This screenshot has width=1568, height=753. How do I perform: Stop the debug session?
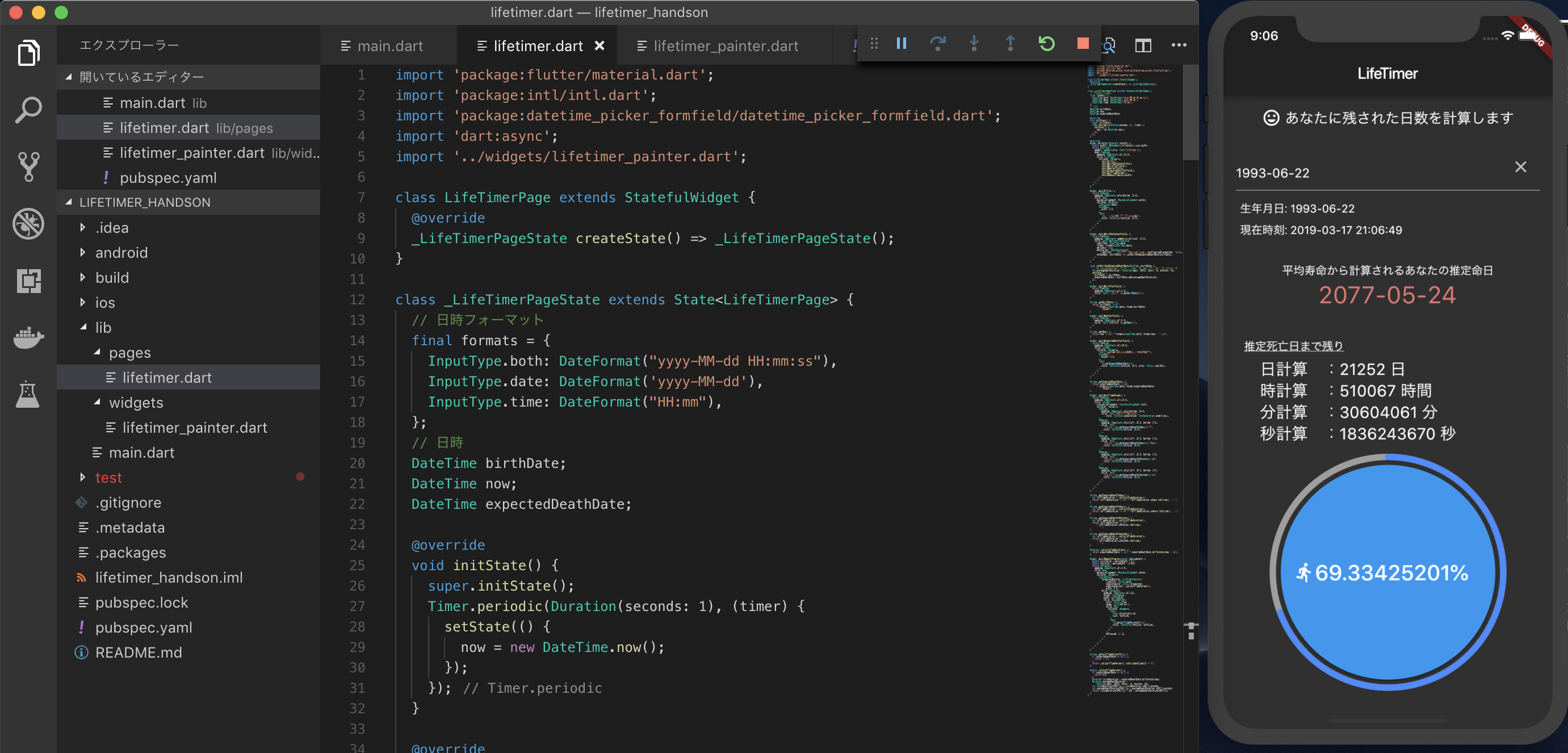point(1082,44)
